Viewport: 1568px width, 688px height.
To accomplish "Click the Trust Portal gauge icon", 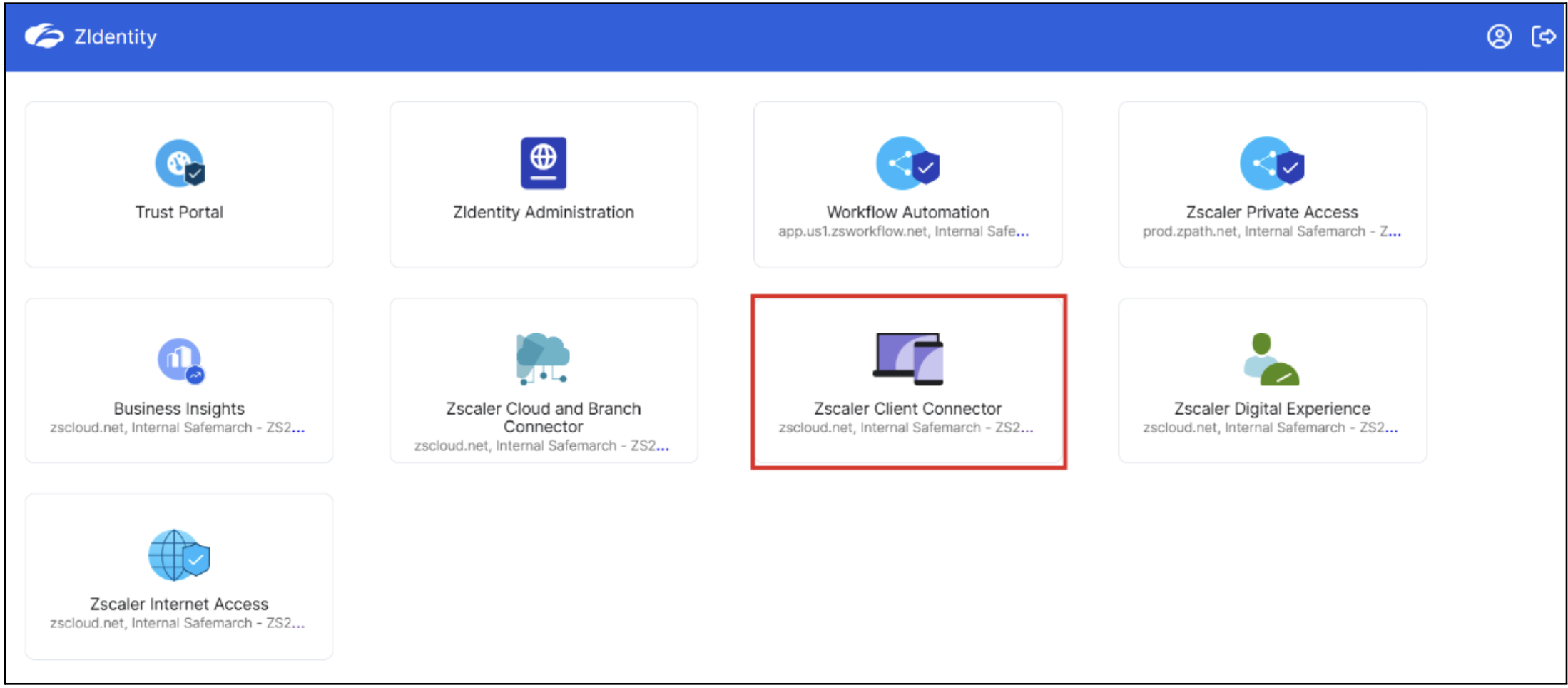I will click(x=180, y=163).
